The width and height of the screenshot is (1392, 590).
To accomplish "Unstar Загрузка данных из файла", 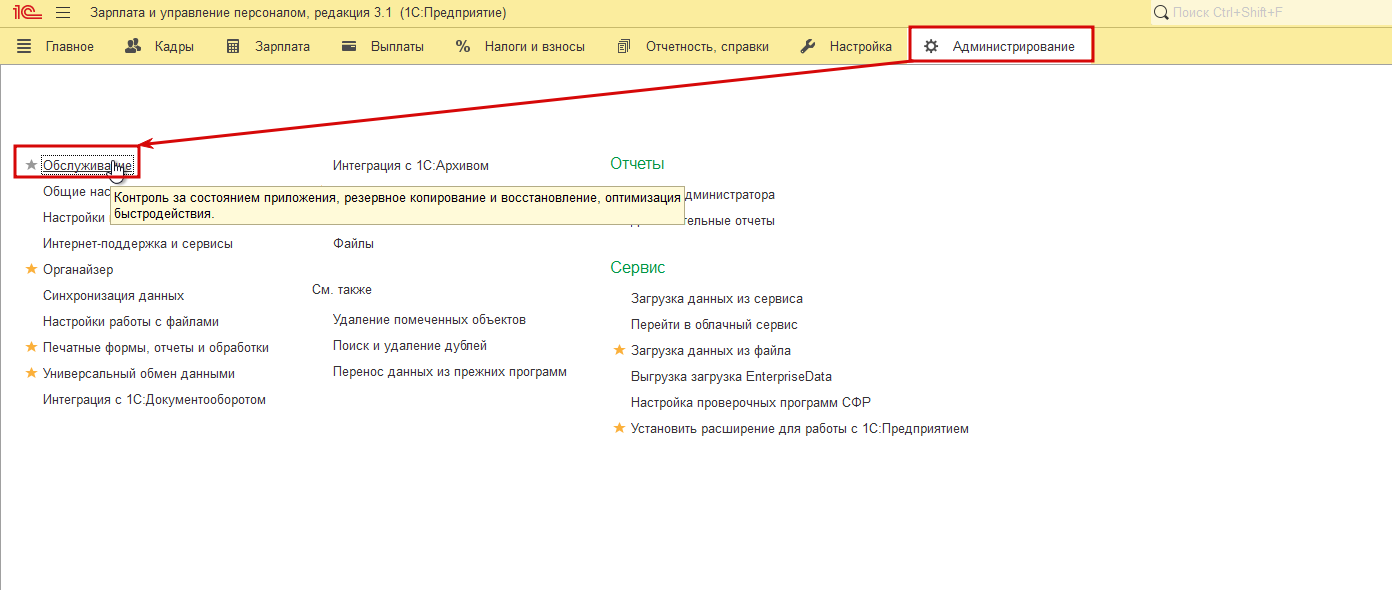I will click(619, 351).
